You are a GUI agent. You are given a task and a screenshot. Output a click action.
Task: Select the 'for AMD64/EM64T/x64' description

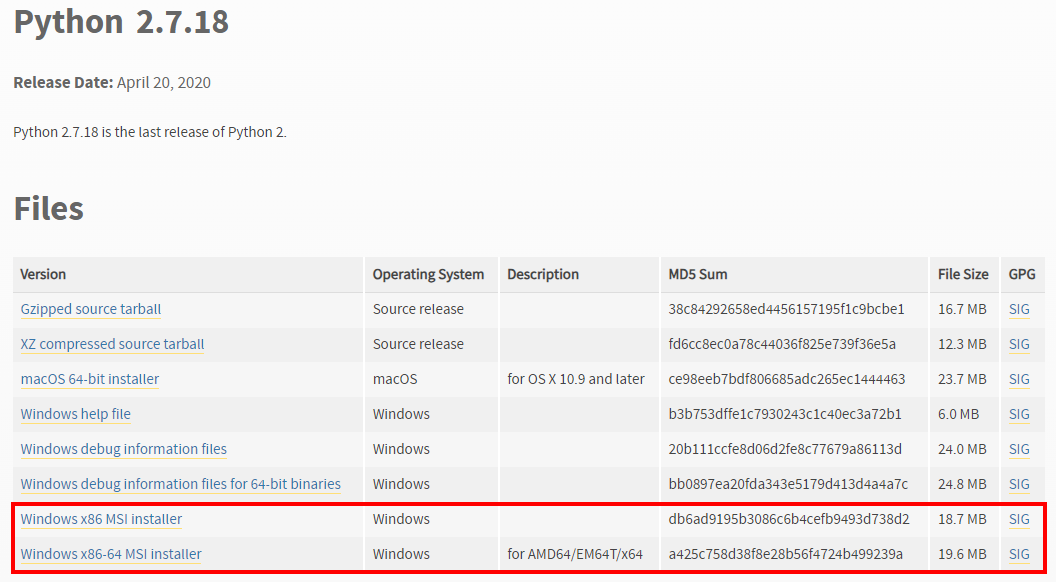[x=575, y=554]
